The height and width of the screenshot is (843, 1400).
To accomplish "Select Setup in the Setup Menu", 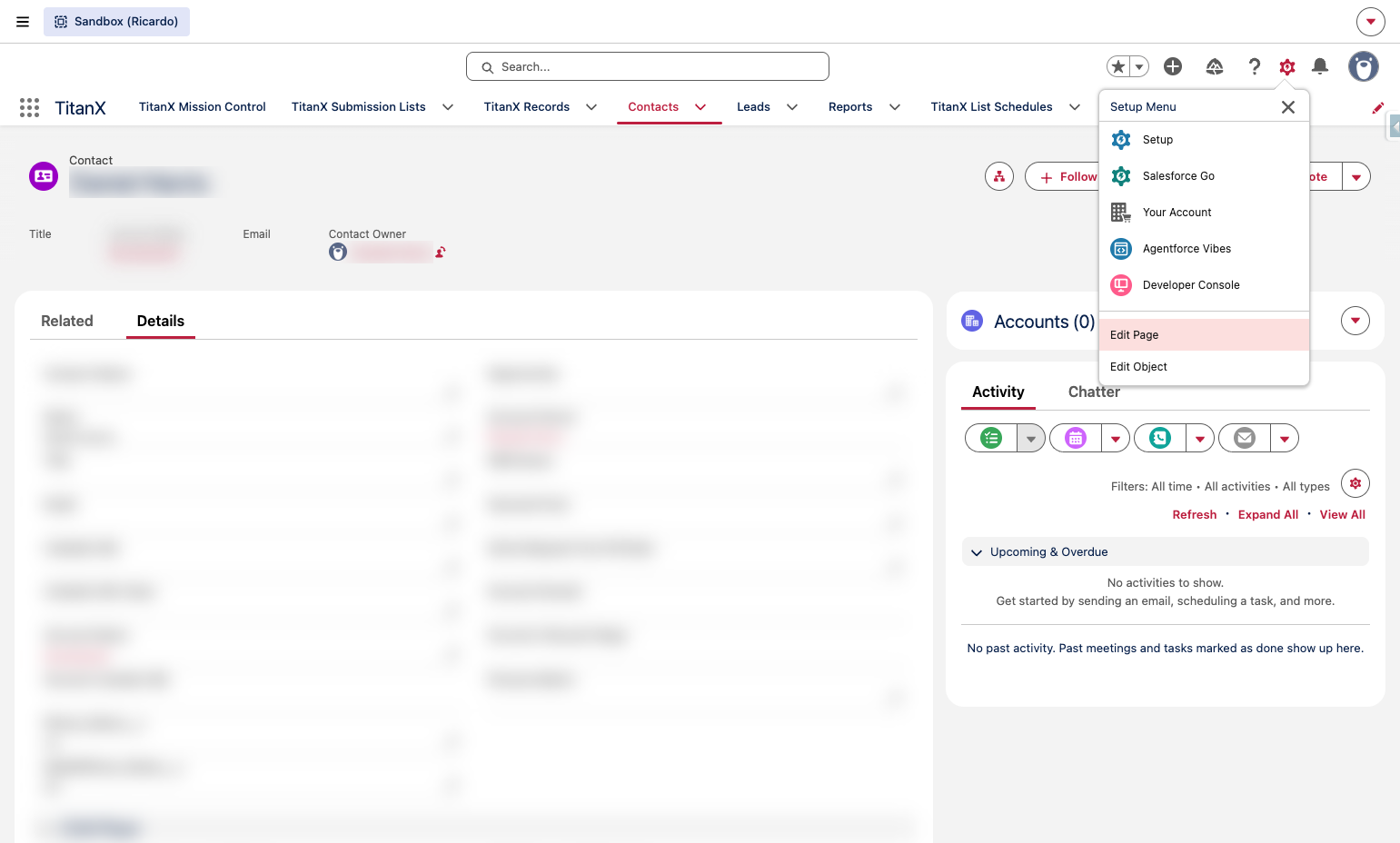I will tap(1204, 140).
